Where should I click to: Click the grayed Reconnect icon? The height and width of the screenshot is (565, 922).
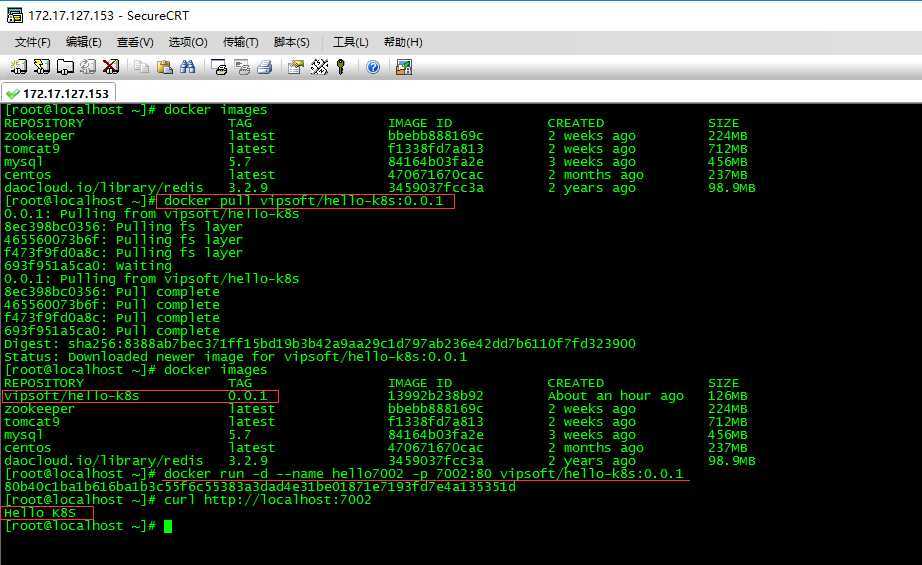[88, 67]
